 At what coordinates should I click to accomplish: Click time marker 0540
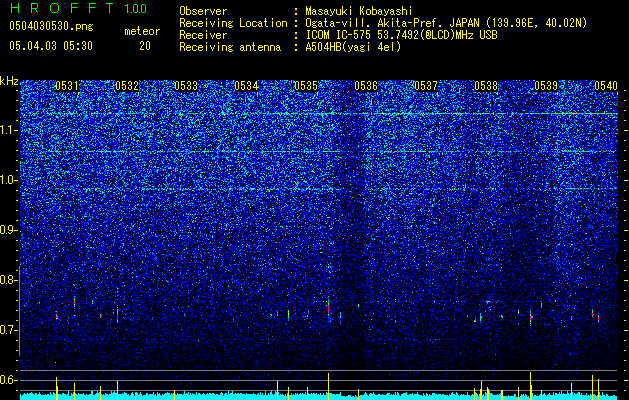point(606,86)
